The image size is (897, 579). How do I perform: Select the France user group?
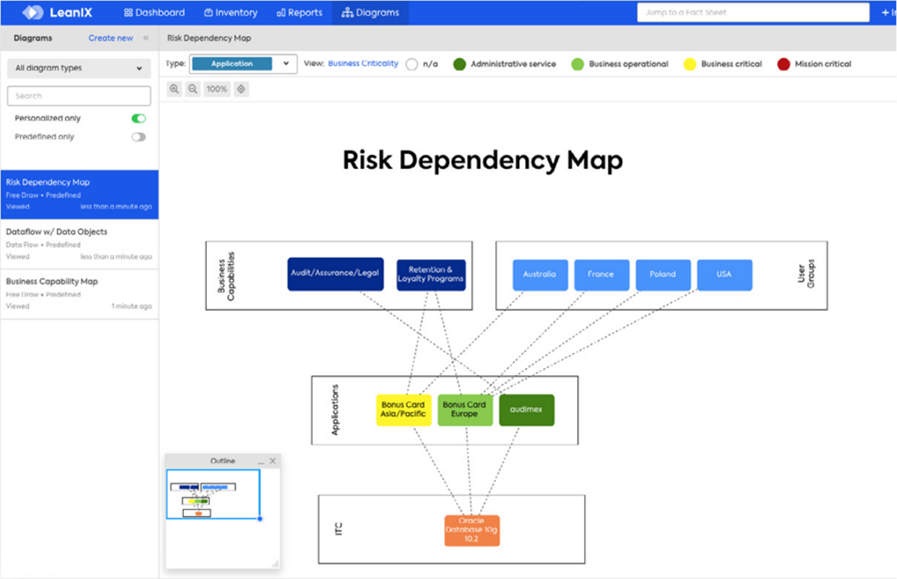(601, 275)
